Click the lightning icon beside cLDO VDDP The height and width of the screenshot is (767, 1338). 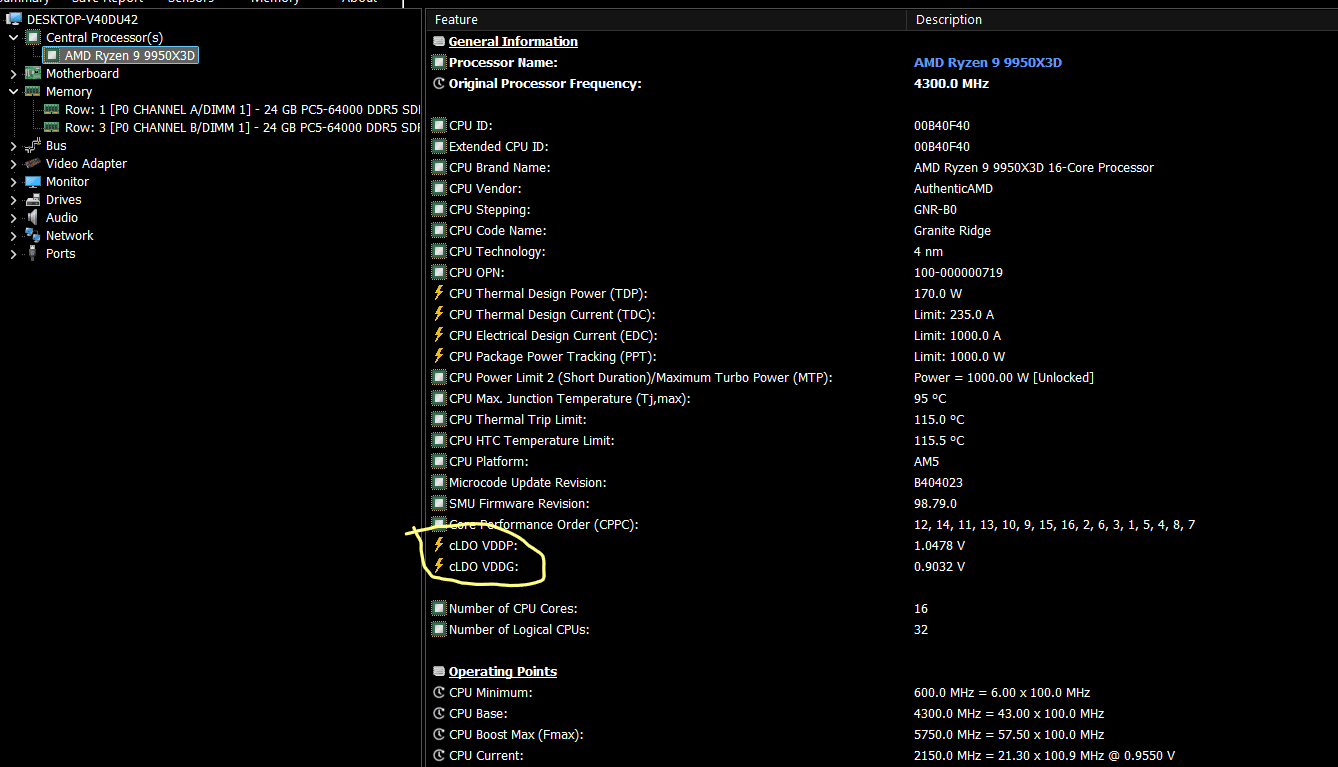[438, 545]
